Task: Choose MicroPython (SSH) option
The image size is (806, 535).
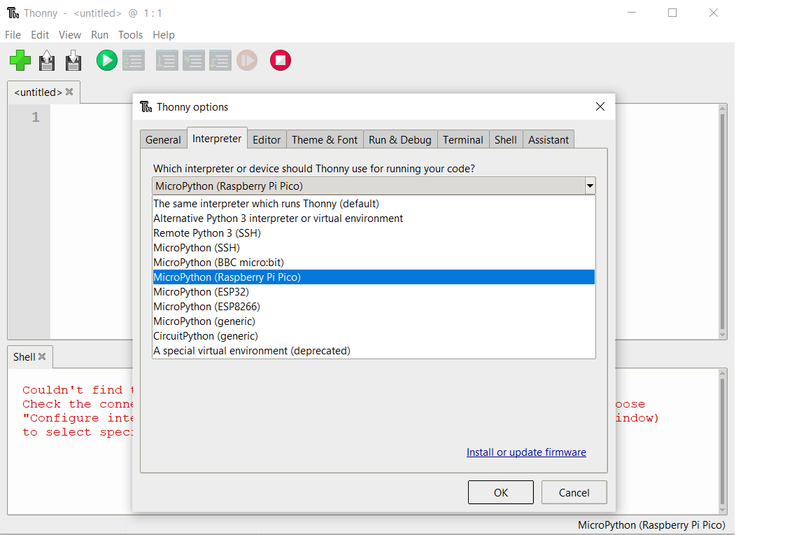Action: [374, 248]
